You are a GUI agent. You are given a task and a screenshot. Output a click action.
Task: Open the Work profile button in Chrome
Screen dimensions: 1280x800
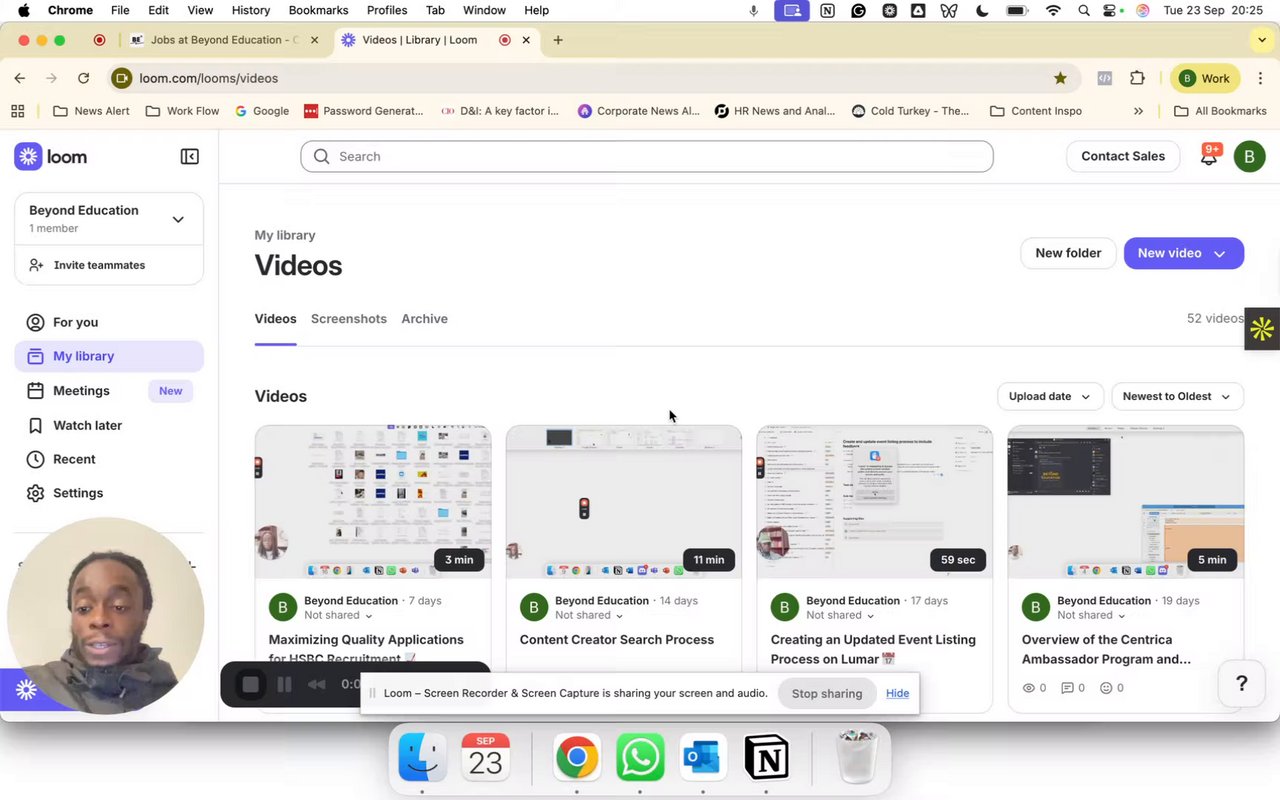[1205, 78]
